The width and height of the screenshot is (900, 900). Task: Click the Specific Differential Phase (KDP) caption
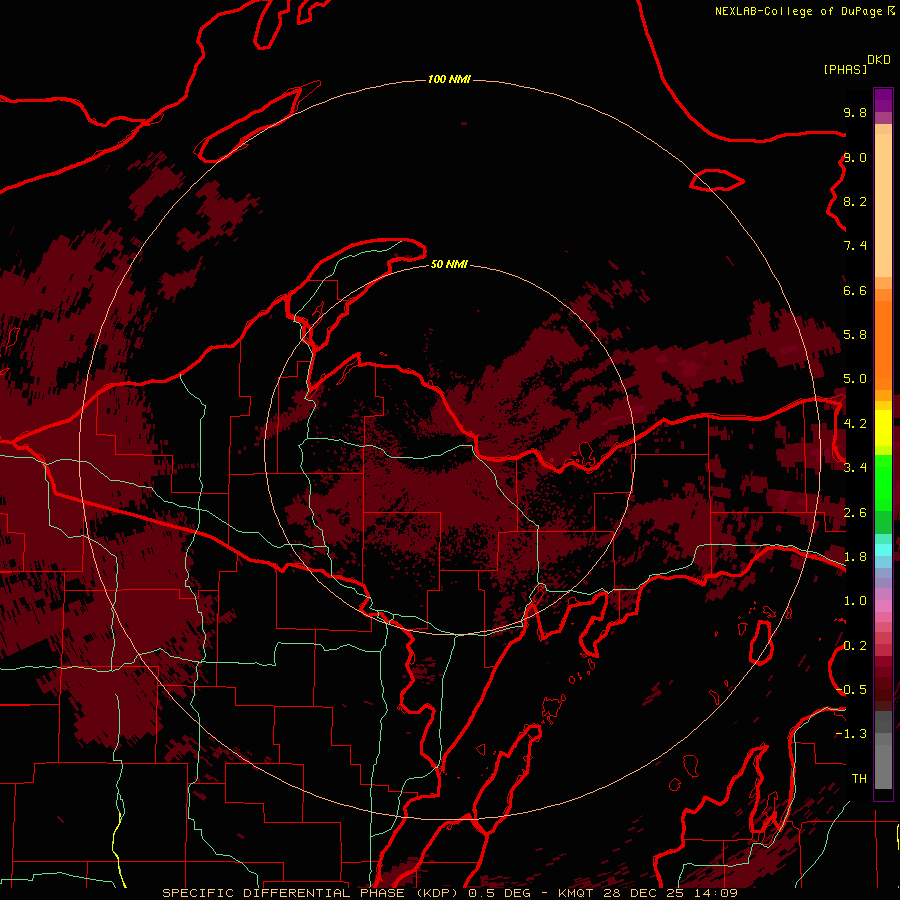311,893
